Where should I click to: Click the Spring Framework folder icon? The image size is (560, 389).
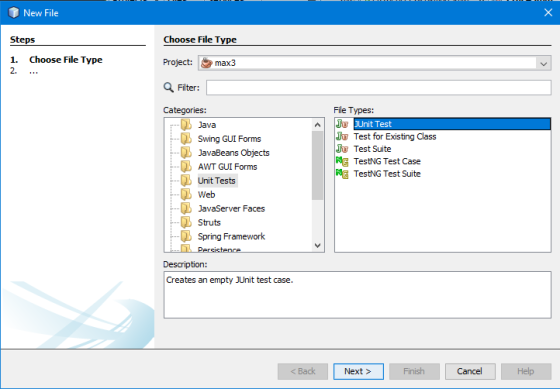click(186, 236)
